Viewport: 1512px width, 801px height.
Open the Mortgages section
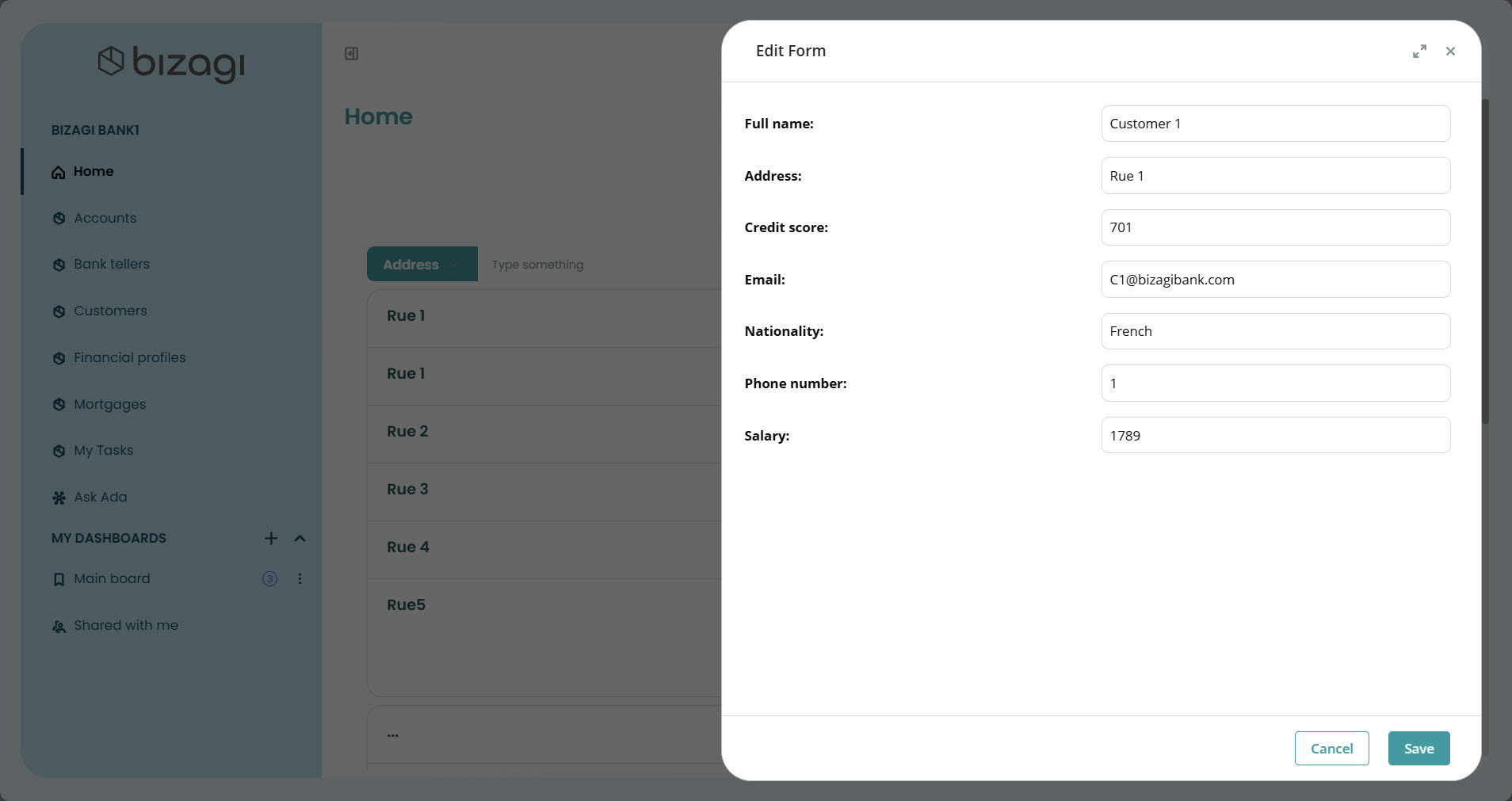point(109,404)
